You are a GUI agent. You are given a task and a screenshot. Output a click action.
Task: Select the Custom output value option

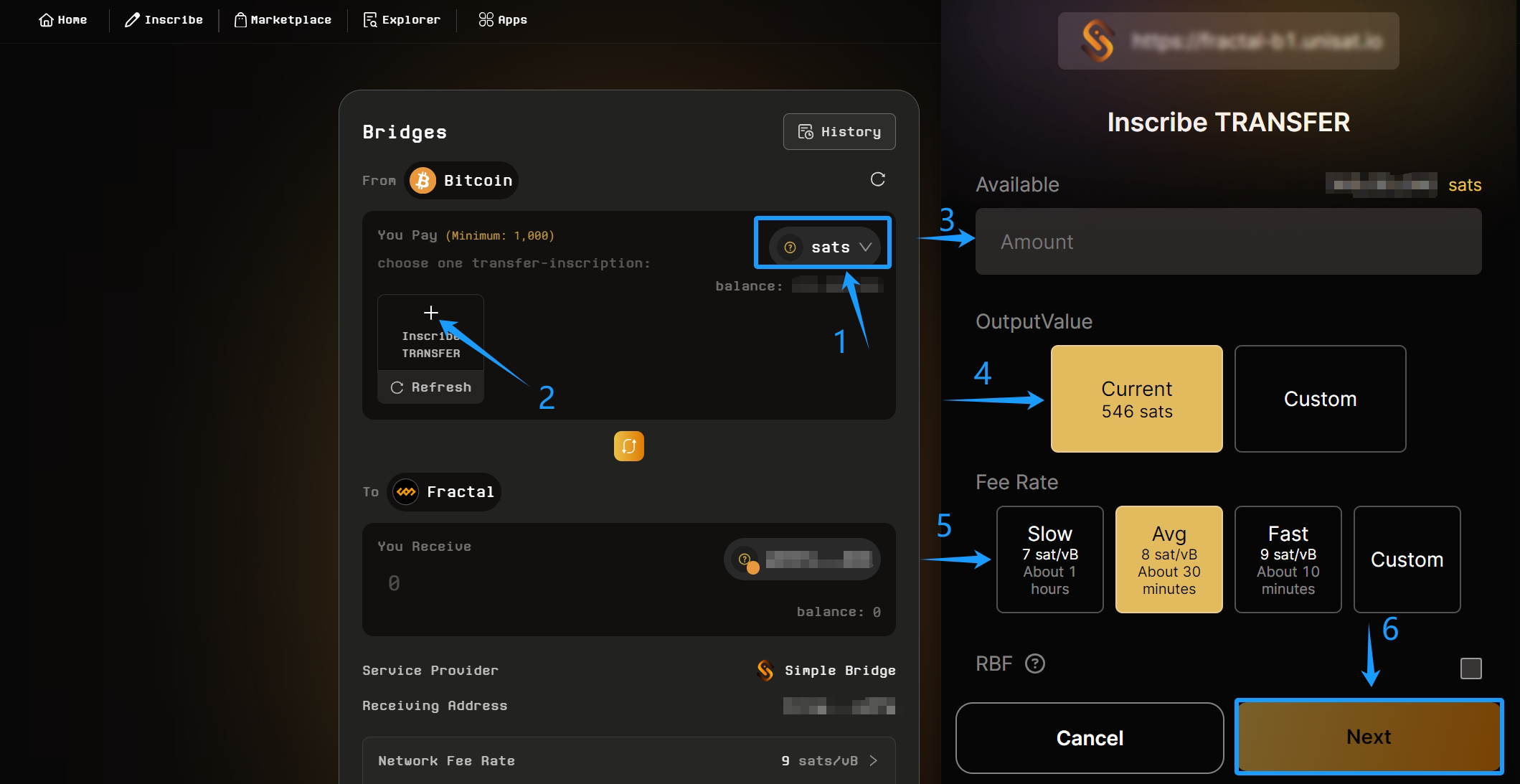pos(1320,399)
